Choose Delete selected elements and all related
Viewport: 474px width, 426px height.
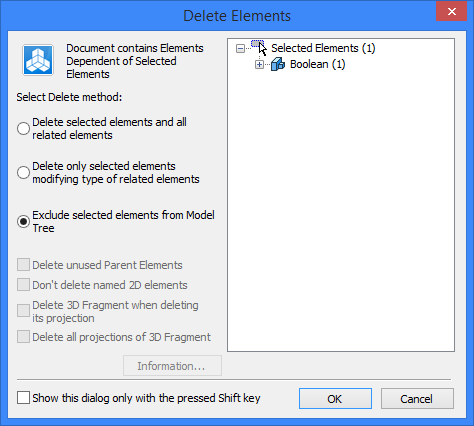tap(23, 129)
